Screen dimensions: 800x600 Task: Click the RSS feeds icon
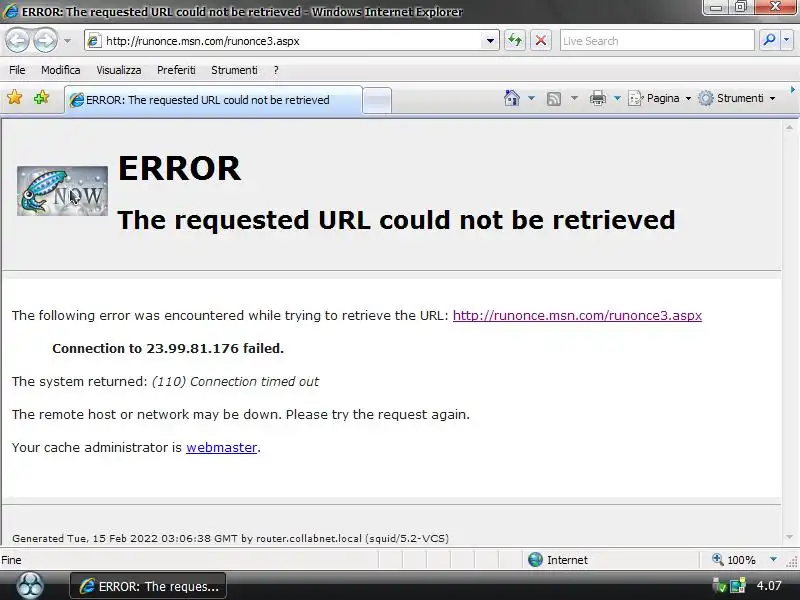tap(554, 98)
